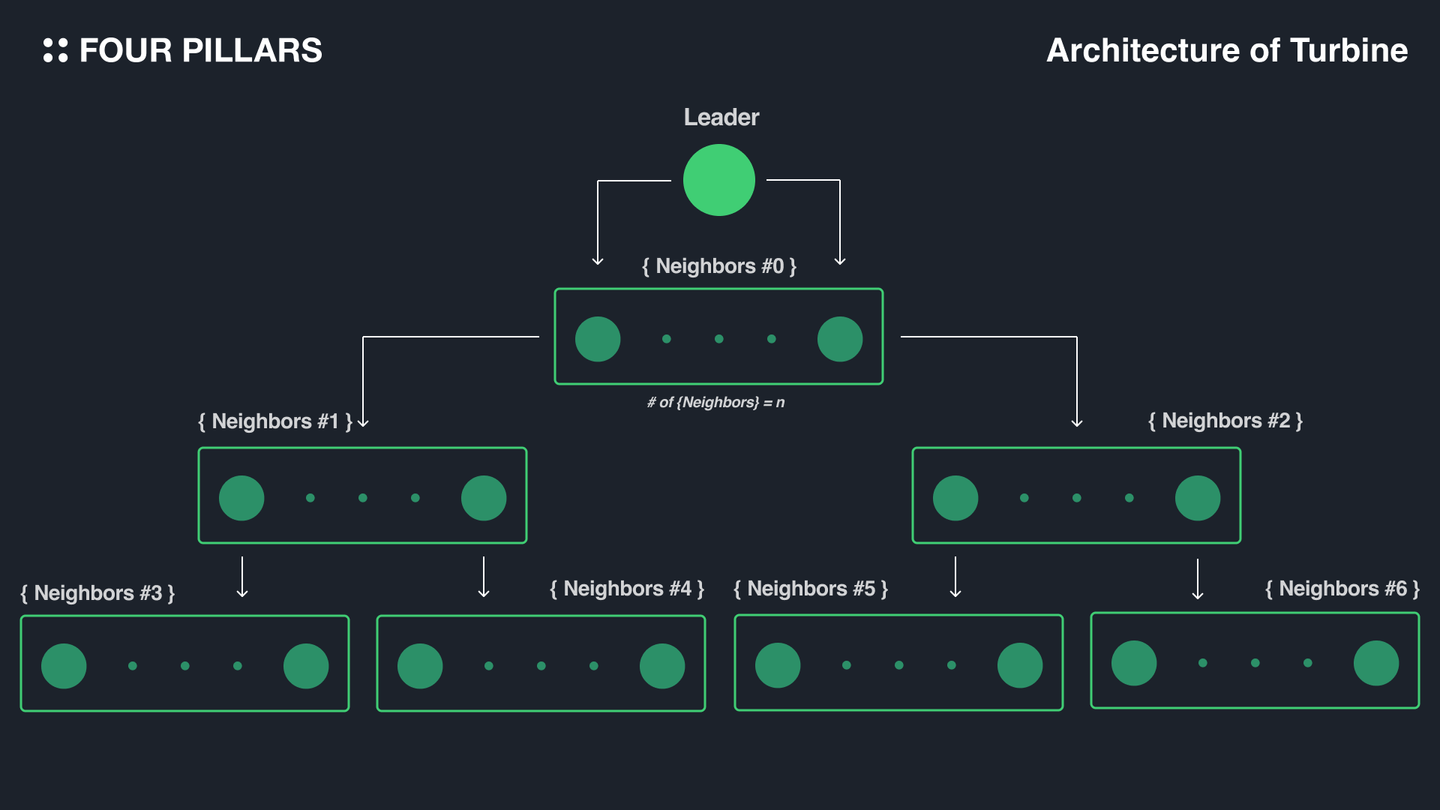Select the right node in Neighbors #4 group
The width and height of the screenshot is (1440, 810).
pyautogui.click(x=662, y=666)
